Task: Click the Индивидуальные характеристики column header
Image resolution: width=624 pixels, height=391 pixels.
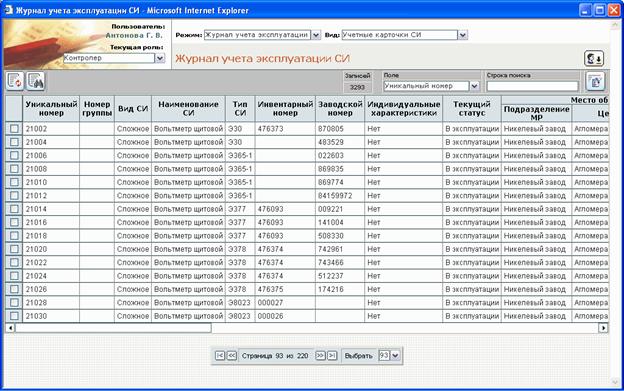Action: pyautogui.click(x=404, y=109)
